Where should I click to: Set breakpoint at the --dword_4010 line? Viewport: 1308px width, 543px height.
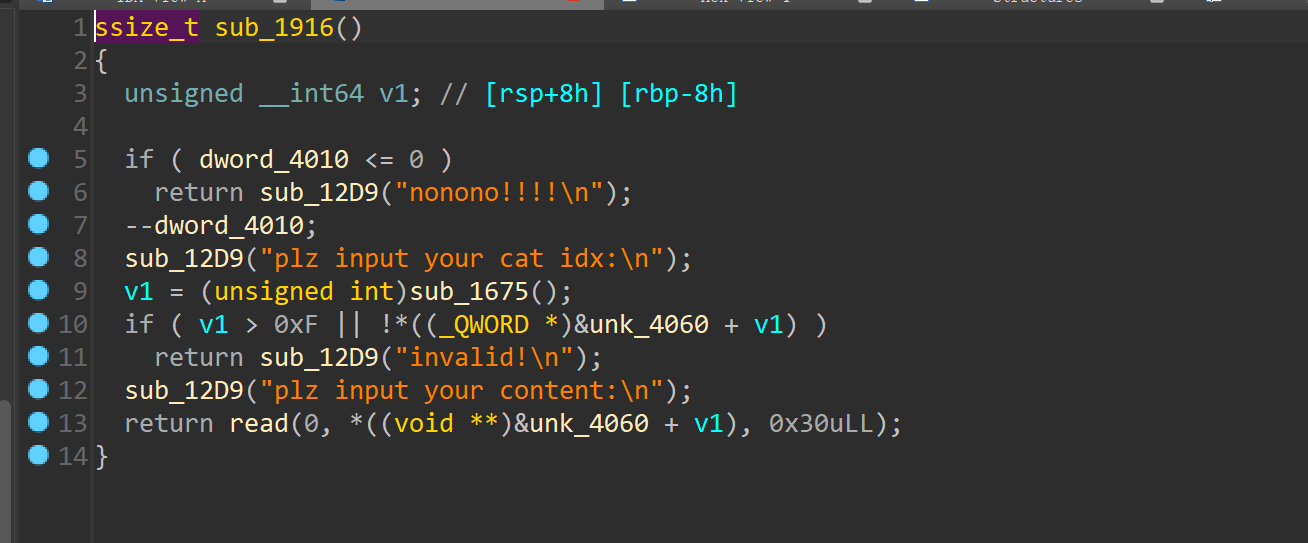pyautogui.click(x=39, y=224)
